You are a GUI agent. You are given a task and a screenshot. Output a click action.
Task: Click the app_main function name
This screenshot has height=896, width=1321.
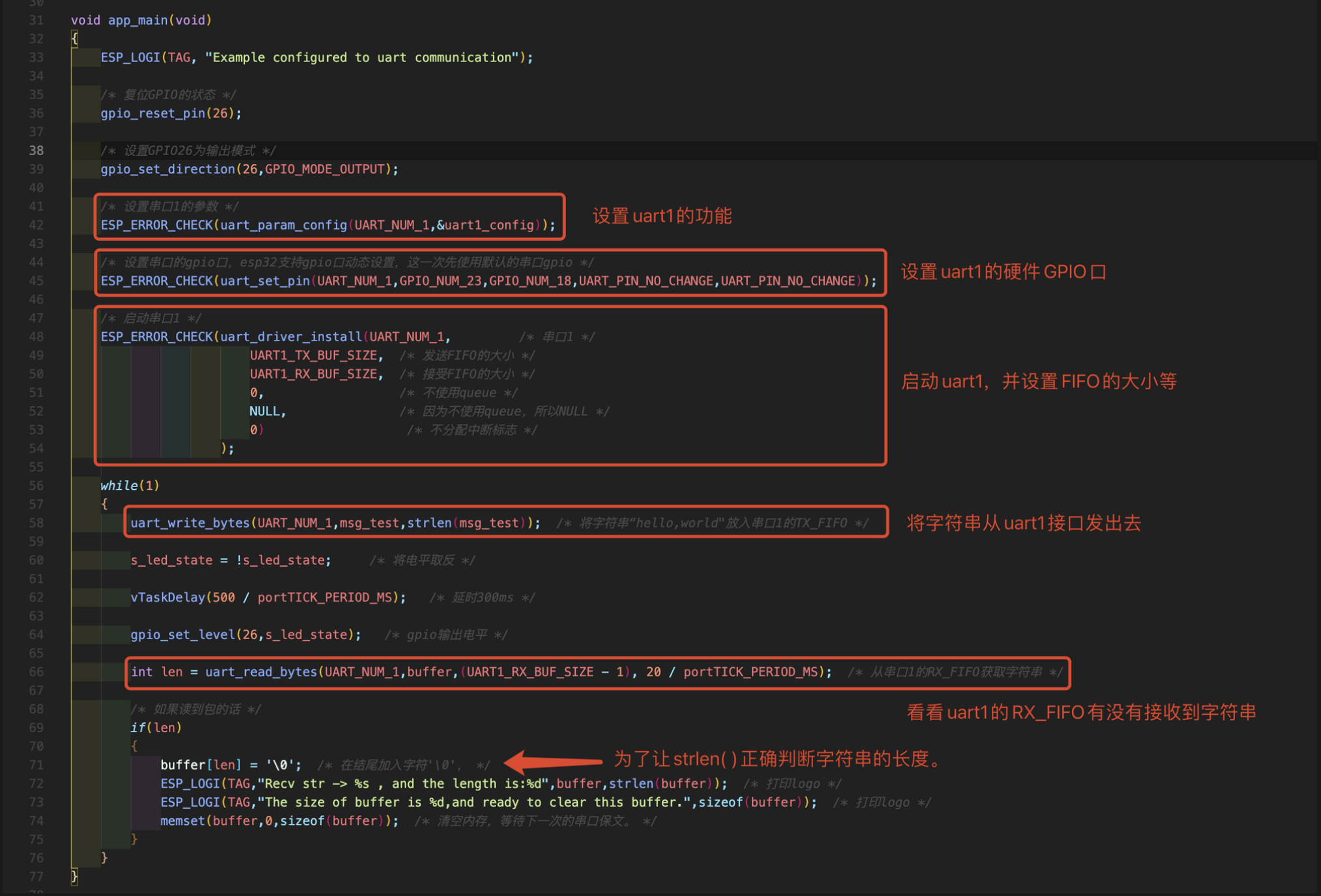pos(138,20)
